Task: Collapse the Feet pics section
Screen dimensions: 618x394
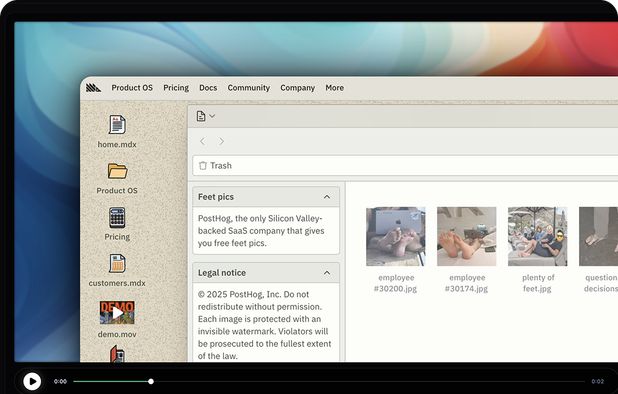Action: pos(327,197)
